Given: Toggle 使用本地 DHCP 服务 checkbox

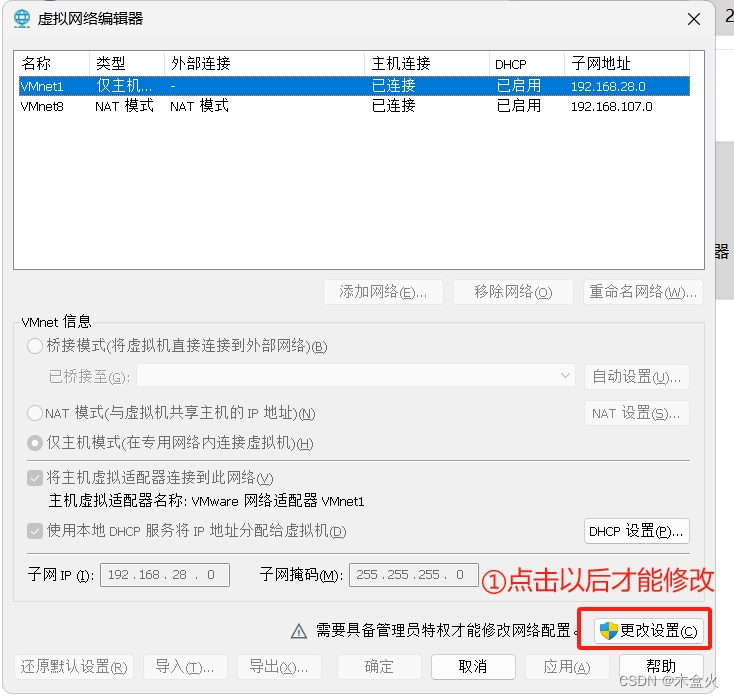Looking at the screenshot, I should click(x=35, y=531).
